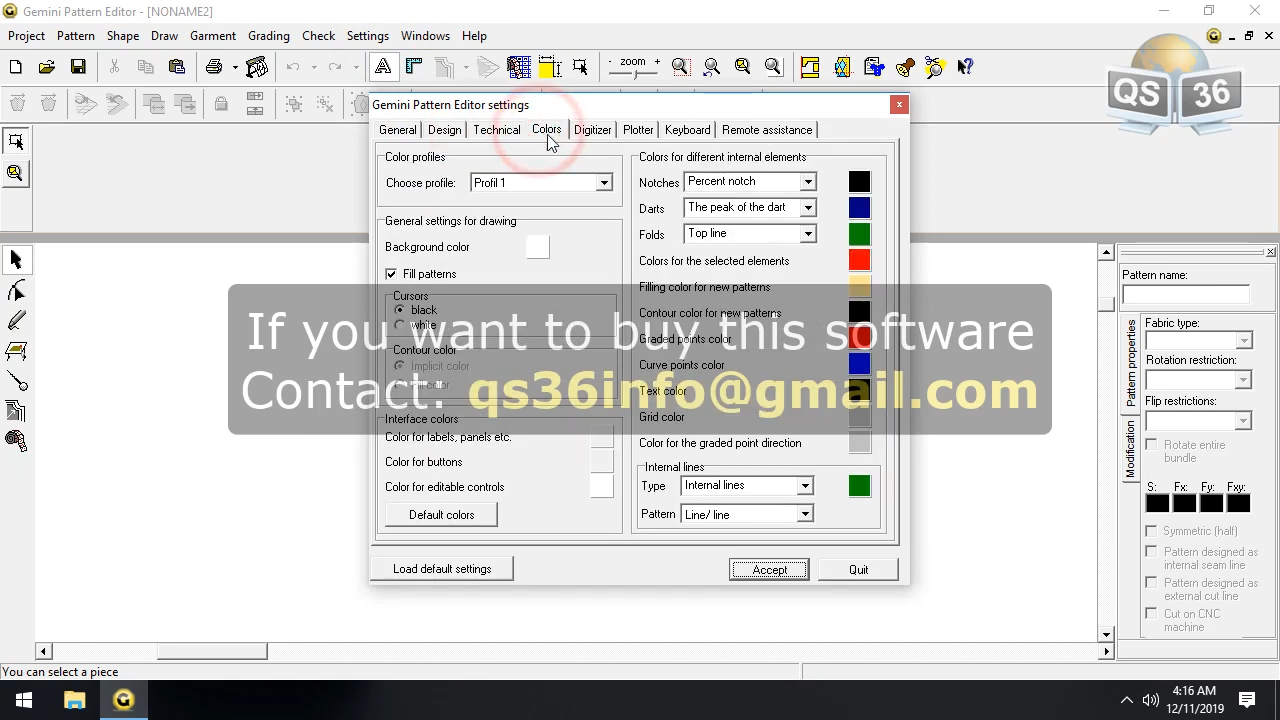Viewport: 1280px width, 720px height.
Task: Uncheck the Fill patterns checkbox
Action: (391, 274)
